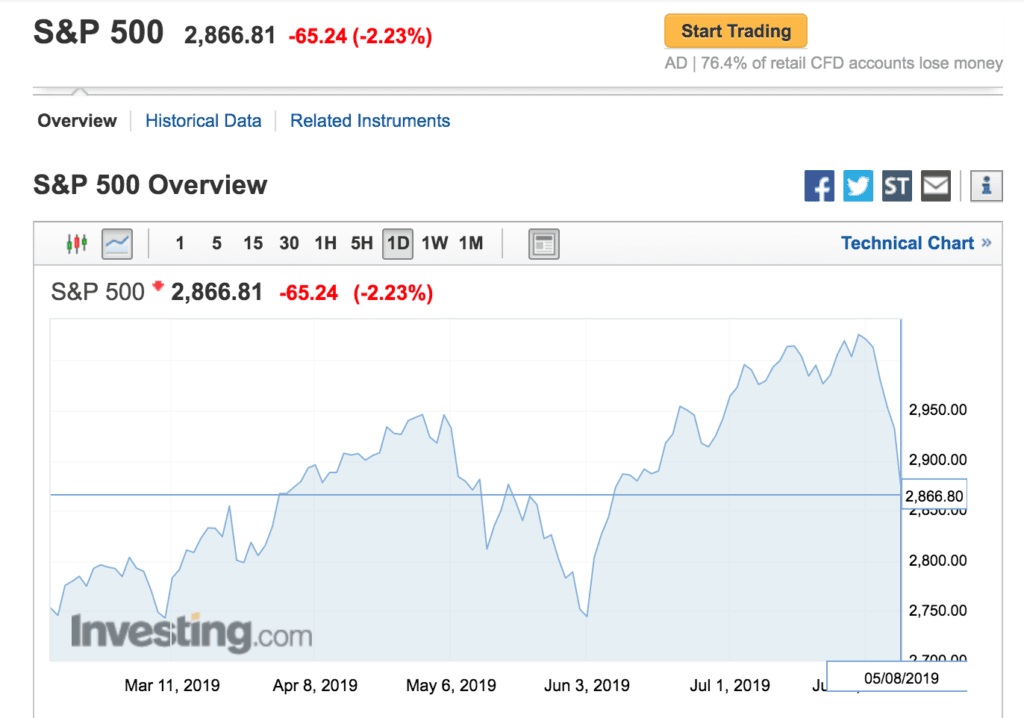Open the Related Instruments tab
The height and width of the screenshot is (718, 1024).
[370, 121]
